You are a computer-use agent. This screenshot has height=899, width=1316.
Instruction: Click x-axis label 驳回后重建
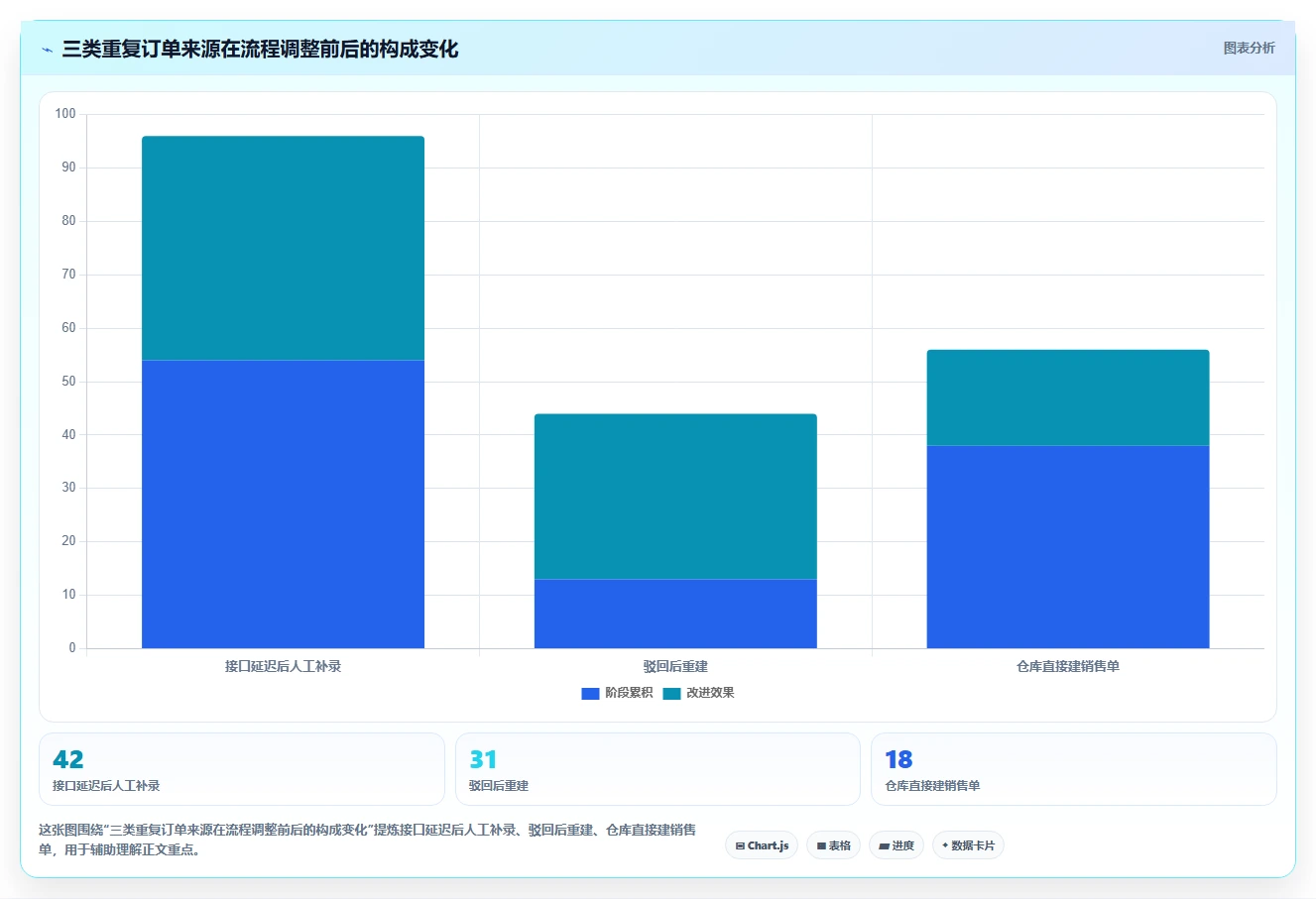click(x=675, y=666)
